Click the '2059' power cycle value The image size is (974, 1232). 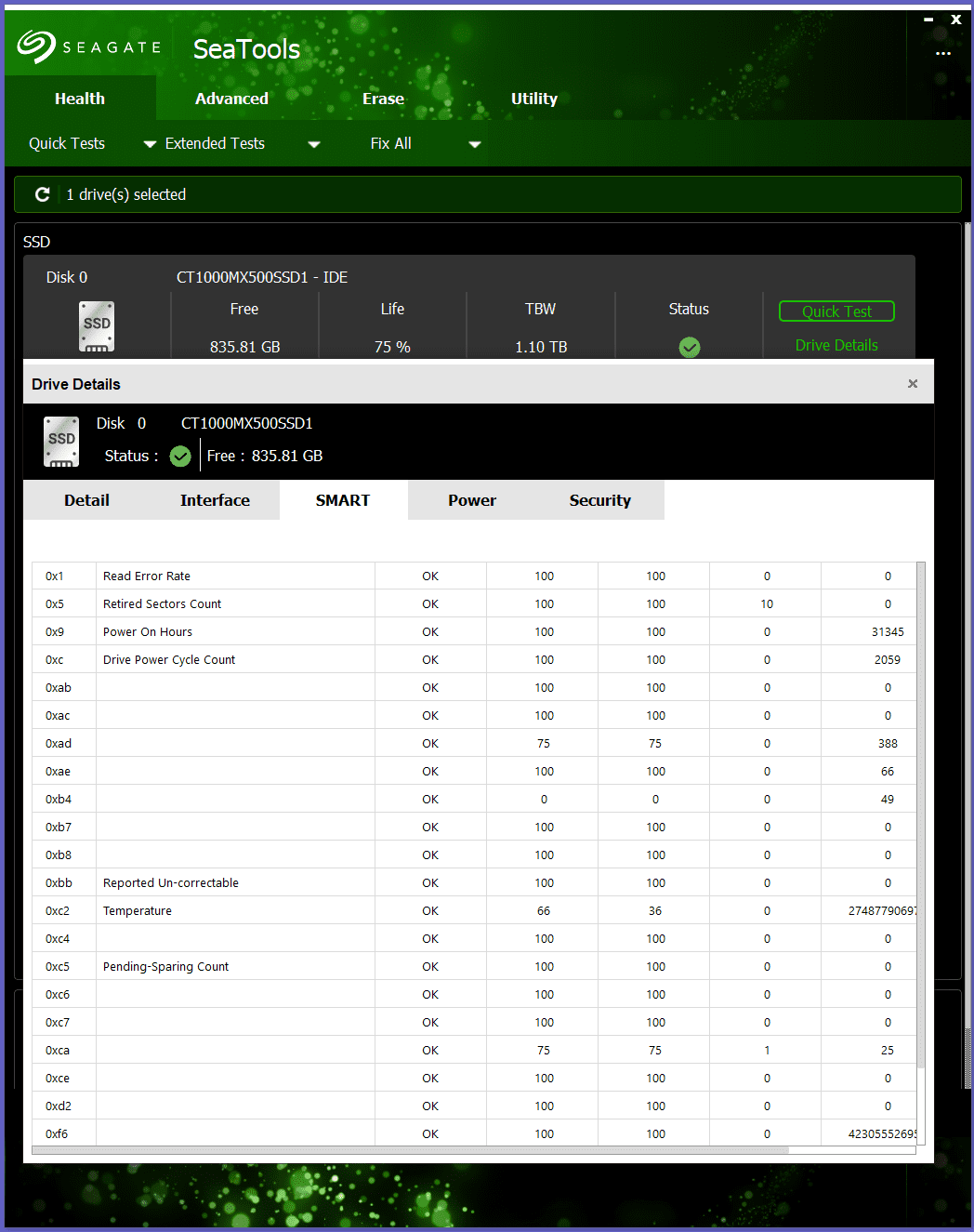[888, 659]
